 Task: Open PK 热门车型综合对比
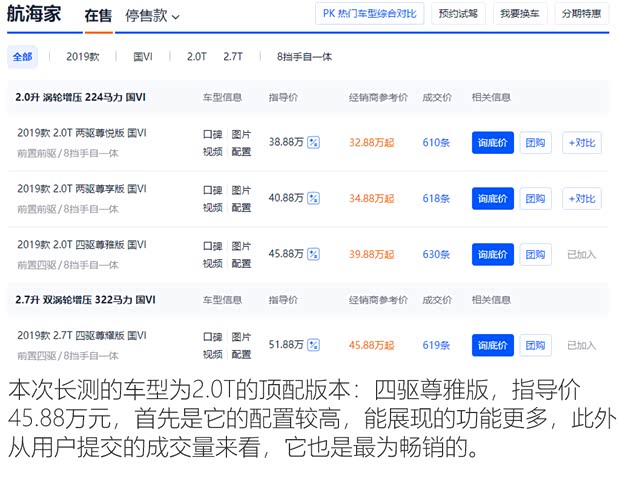pos(370,13)
